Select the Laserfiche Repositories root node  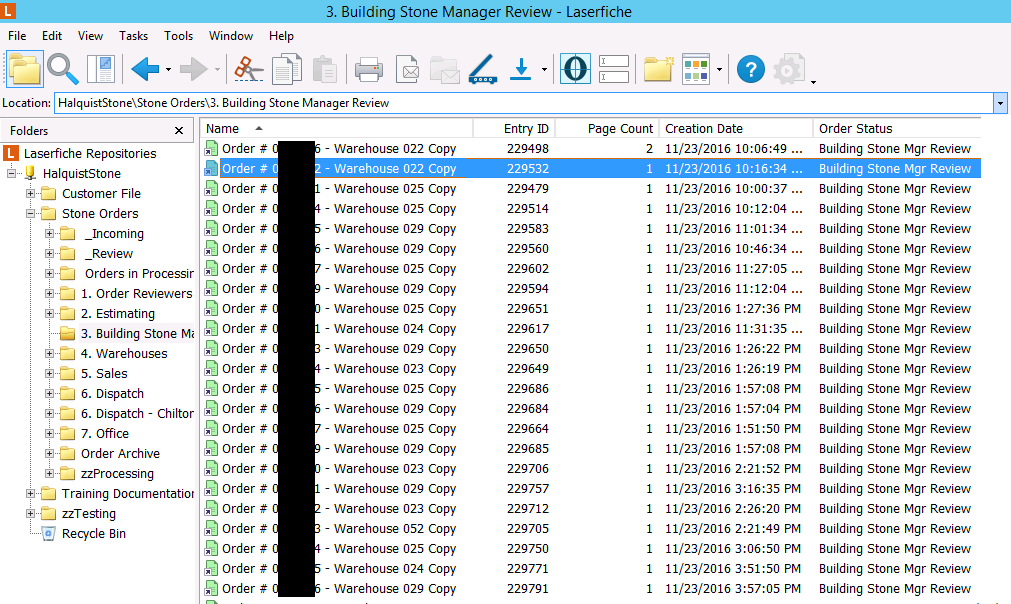(x=90, y=153)
